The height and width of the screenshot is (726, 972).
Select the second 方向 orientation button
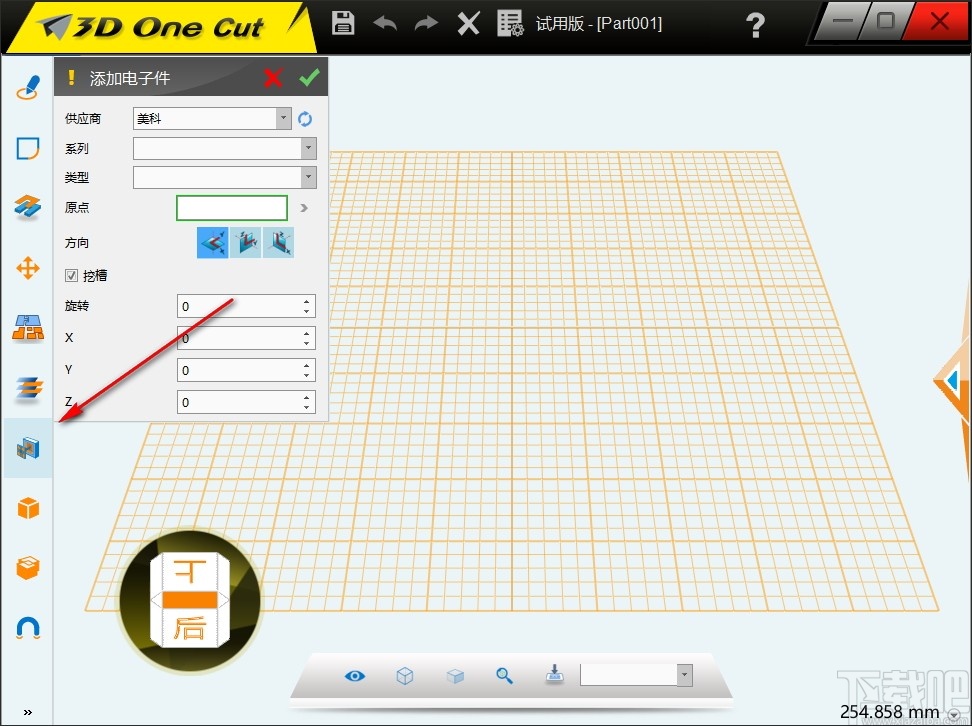245,242
